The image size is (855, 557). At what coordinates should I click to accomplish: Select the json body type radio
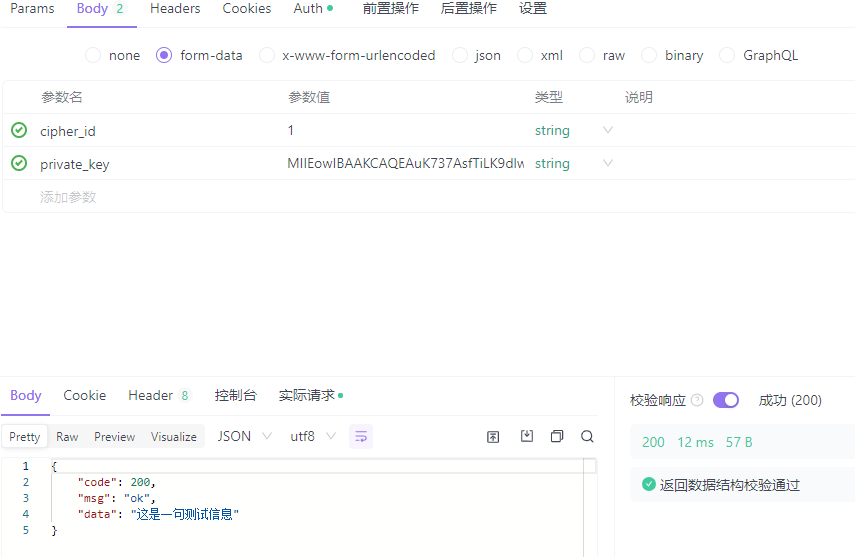tap(460, 55)
